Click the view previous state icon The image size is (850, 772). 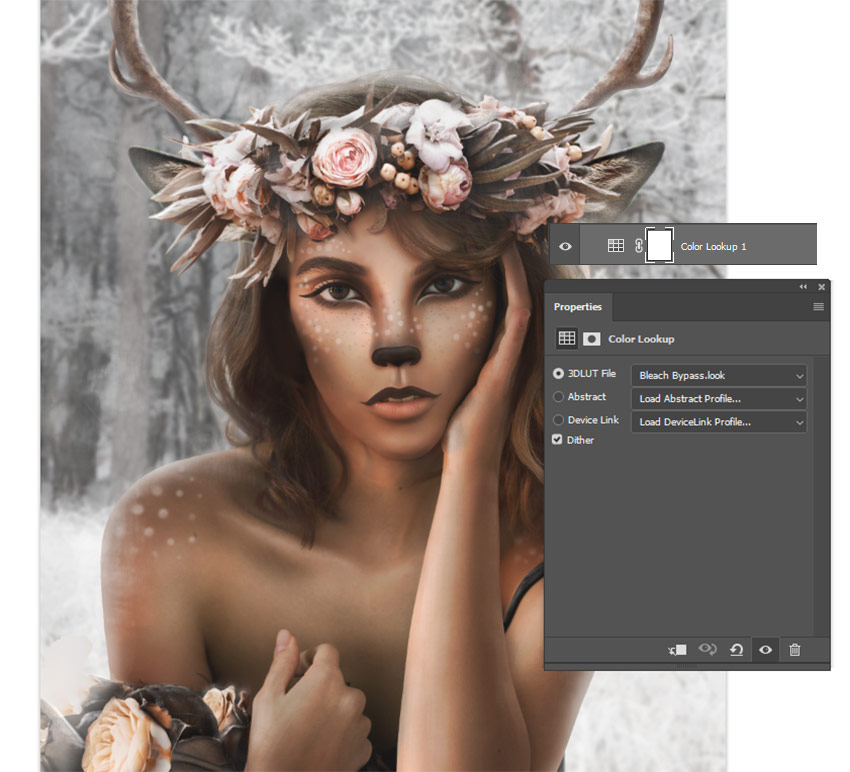707,649
